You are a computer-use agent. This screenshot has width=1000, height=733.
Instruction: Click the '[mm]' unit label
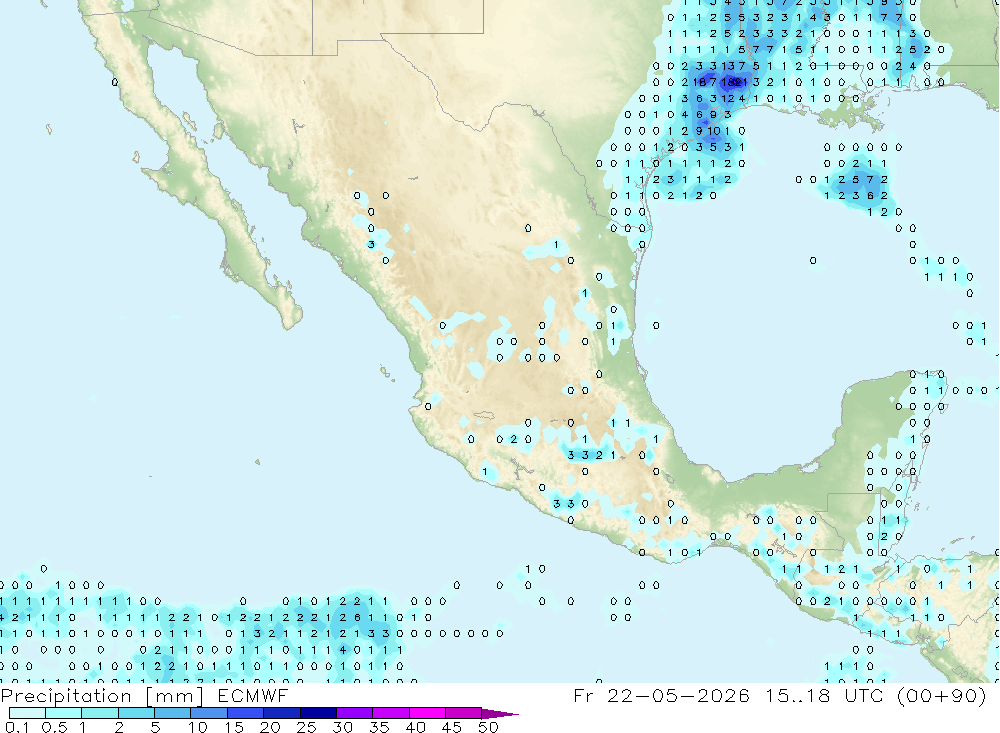pyautogui.click(x=174, y=696)
